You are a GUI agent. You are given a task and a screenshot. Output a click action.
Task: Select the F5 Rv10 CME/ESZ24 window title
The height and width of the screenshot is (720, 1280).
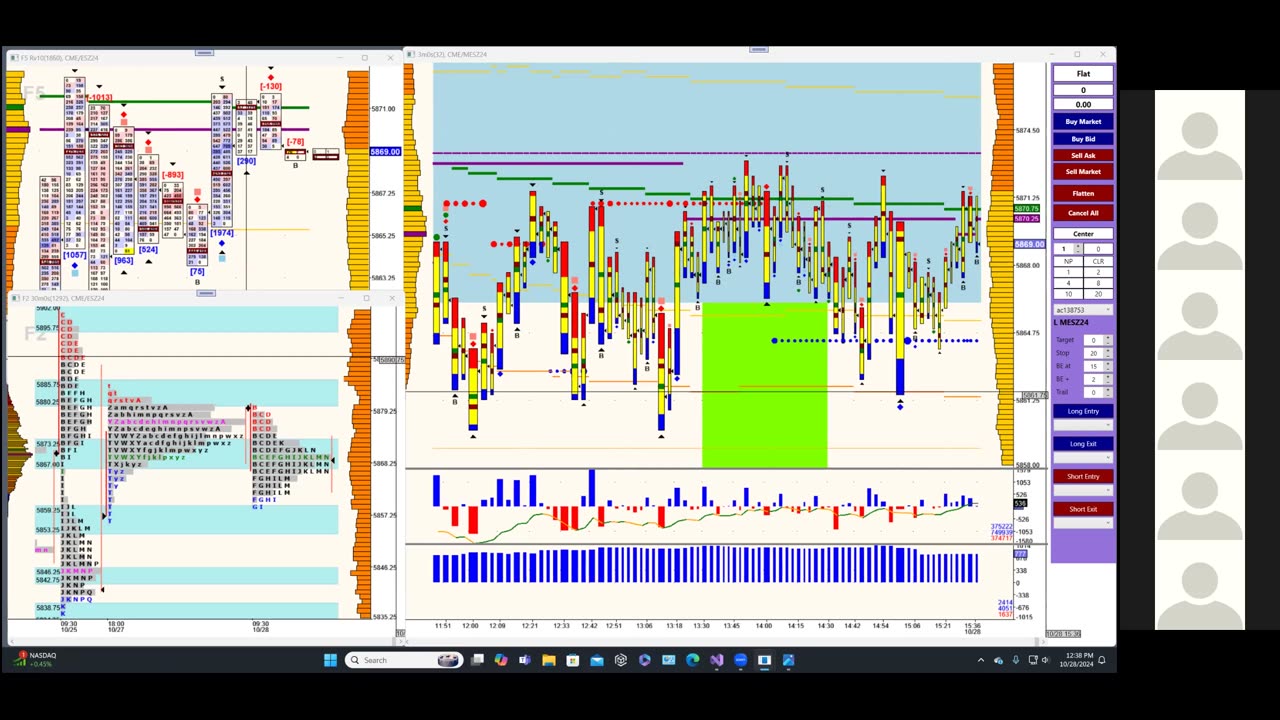point(60,58)
